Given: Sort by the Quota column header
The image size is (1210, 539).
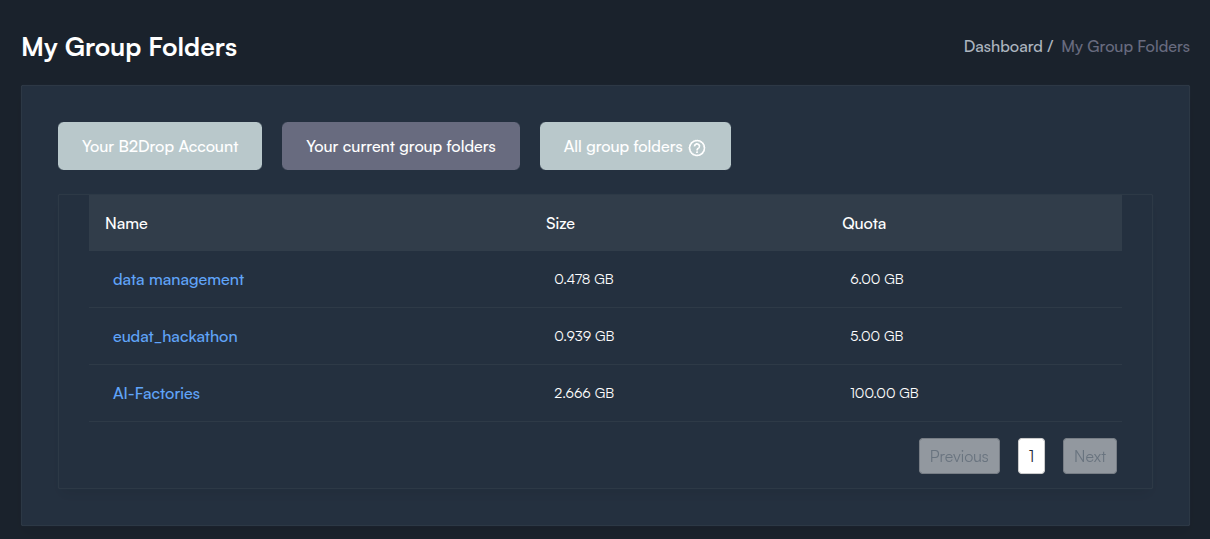Looking at the screenshot, I should pos(864,223).
